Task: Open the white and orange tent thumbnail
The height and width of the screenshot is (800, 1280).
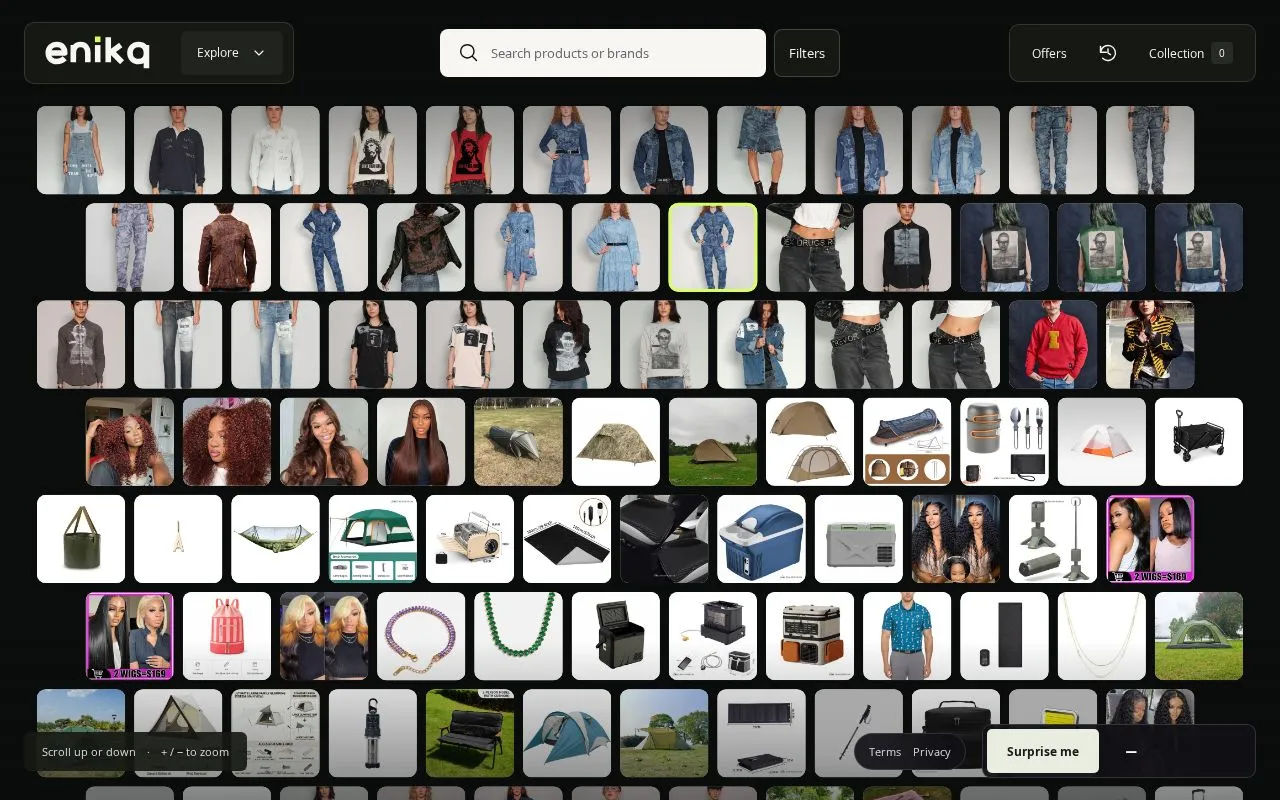Action: (1102, 441)
